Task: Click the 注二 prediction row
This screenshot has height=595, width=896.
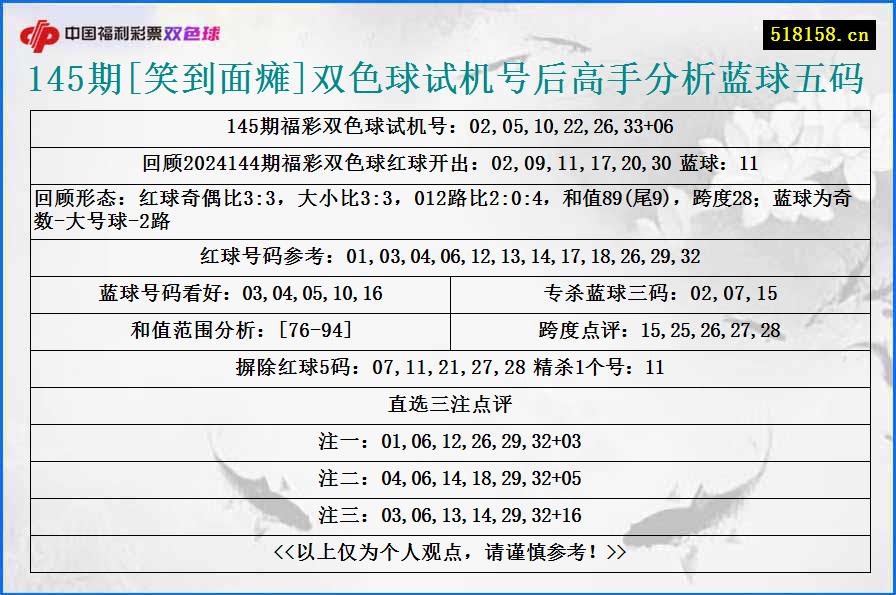Action: point(448,478)
